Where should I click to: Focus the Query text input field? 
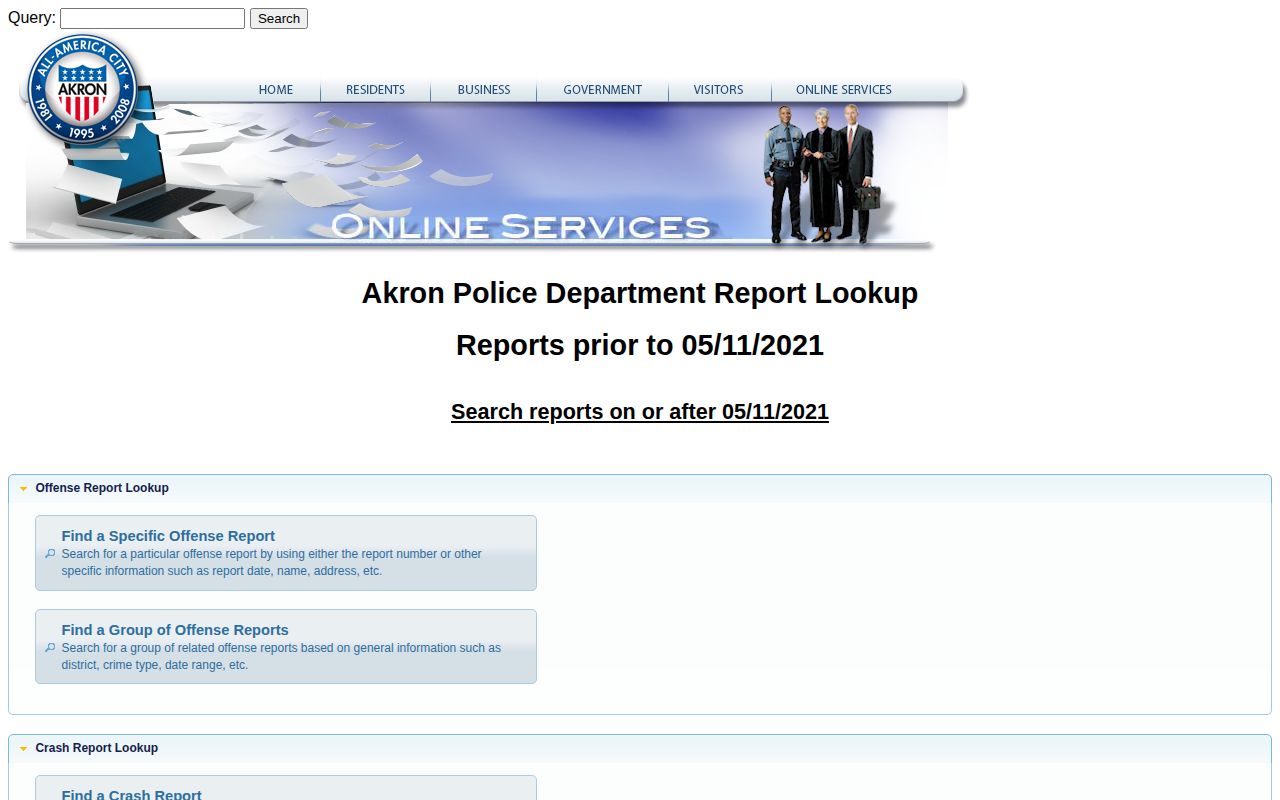pos(152,18)
